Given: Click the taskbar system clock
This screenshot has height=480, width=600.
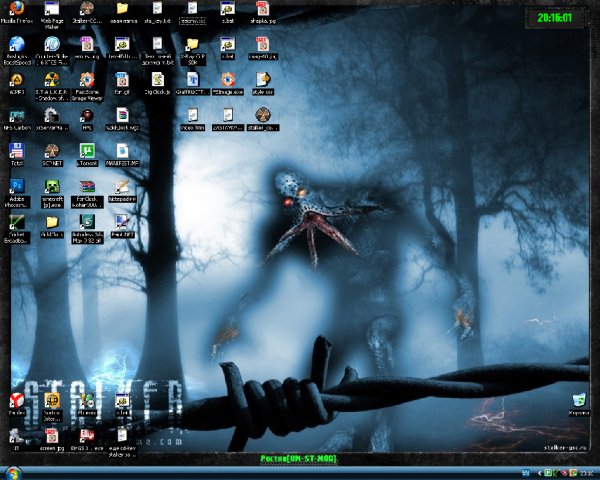Looking at the screenshot, I should tap(587, 473).
